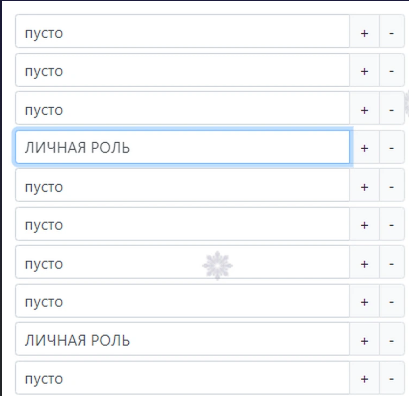409x396 pixels.
Task: Select the lower ЛИЧНАЯ РОЛЬ input field
Action: (x=182, y=339)
